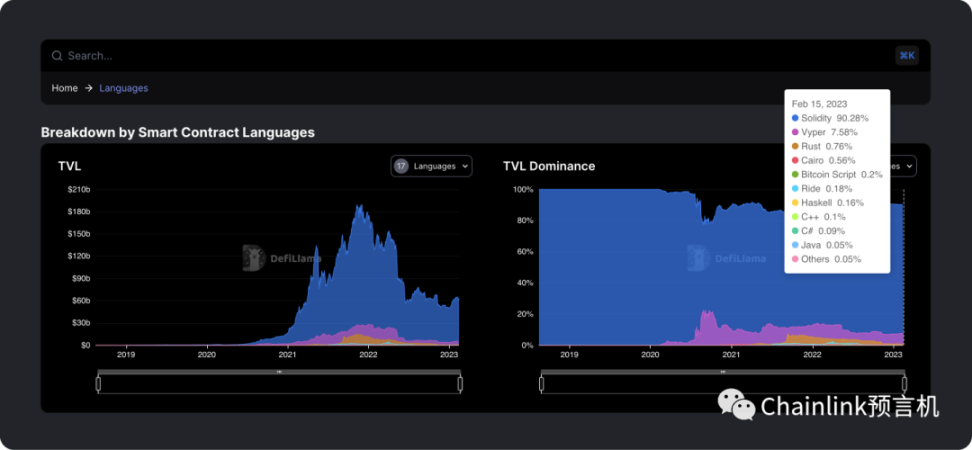This screenshot has width=972, height=450.
Task: Click the 'TVL Dominance' chart title
Action: (549, 166)
